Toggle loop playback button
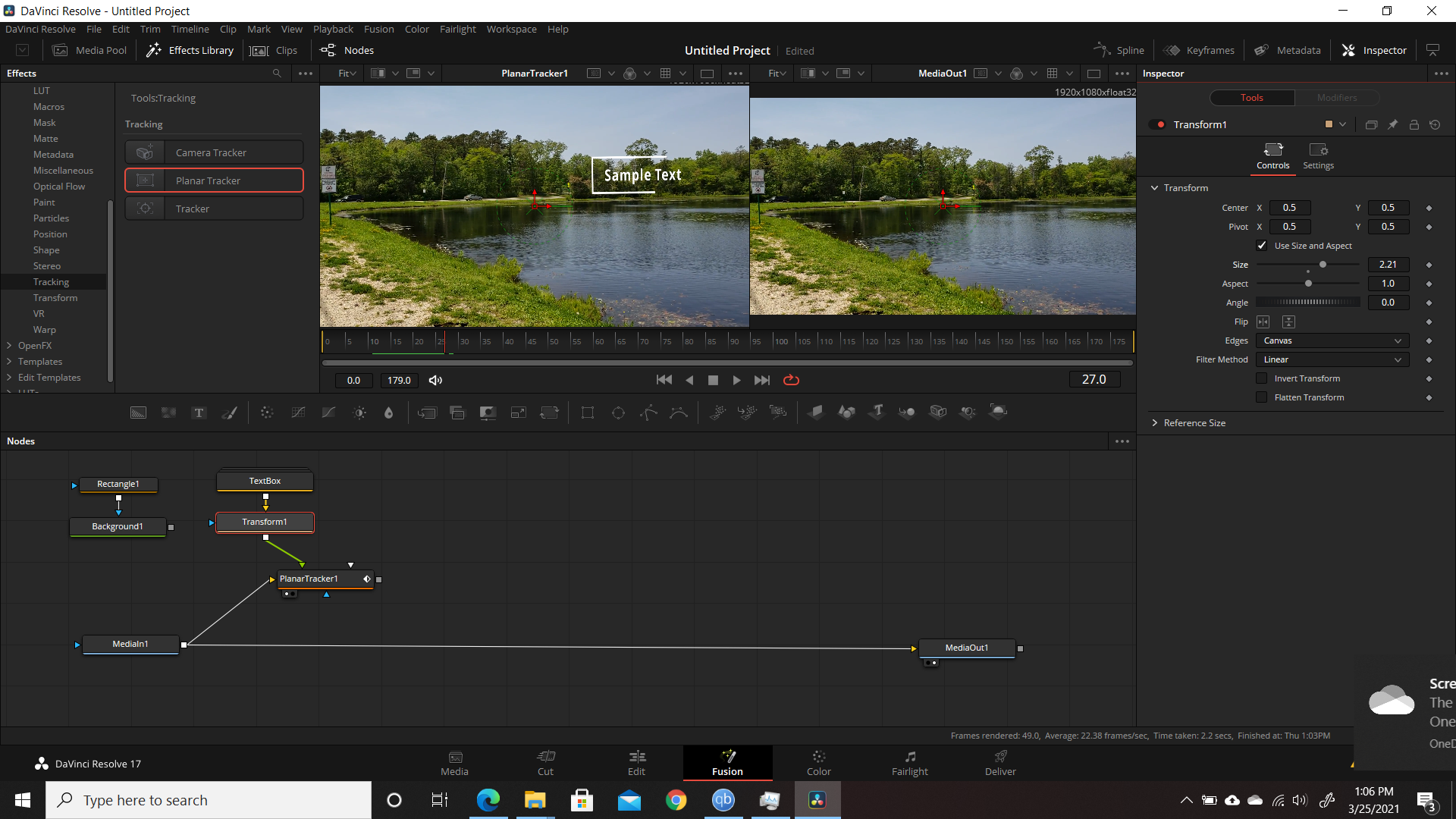This screenshot has height=819, width=1456. coord(791,380)
